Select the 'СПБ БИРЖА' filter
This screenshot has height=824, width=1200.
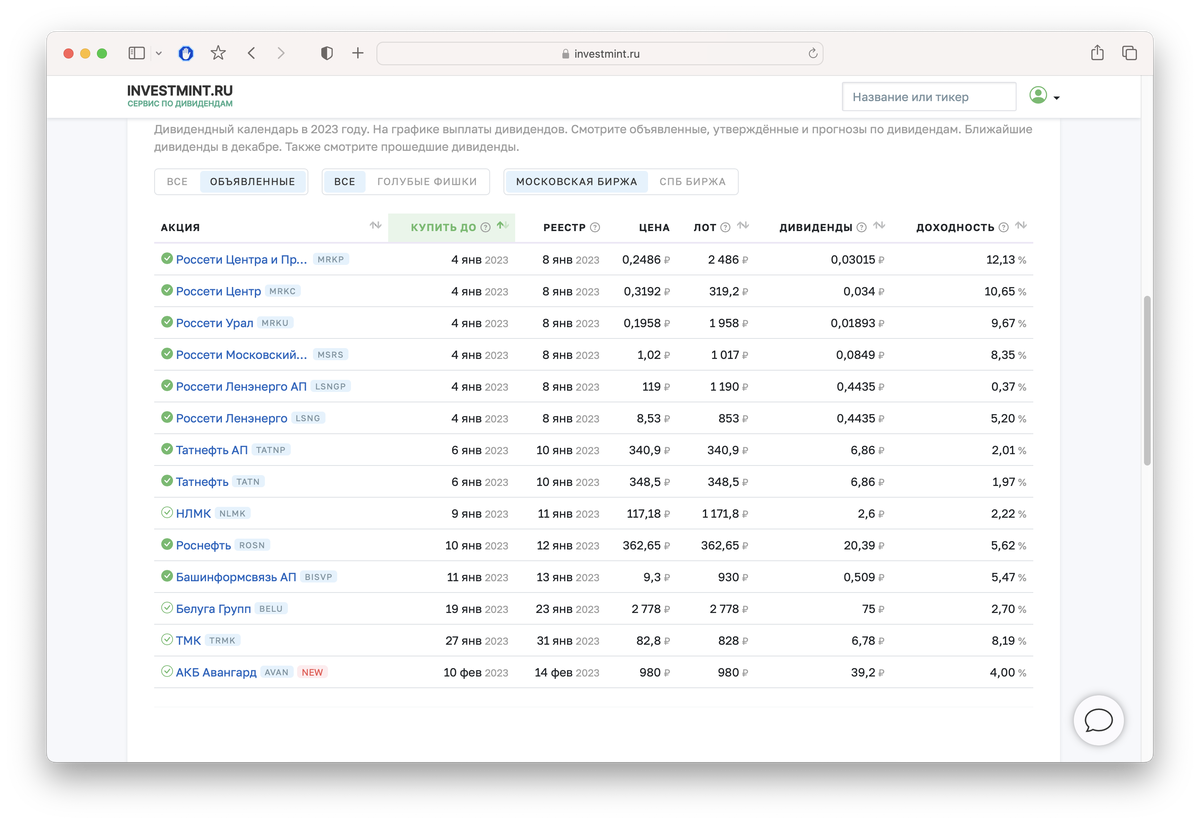[692, 182]
